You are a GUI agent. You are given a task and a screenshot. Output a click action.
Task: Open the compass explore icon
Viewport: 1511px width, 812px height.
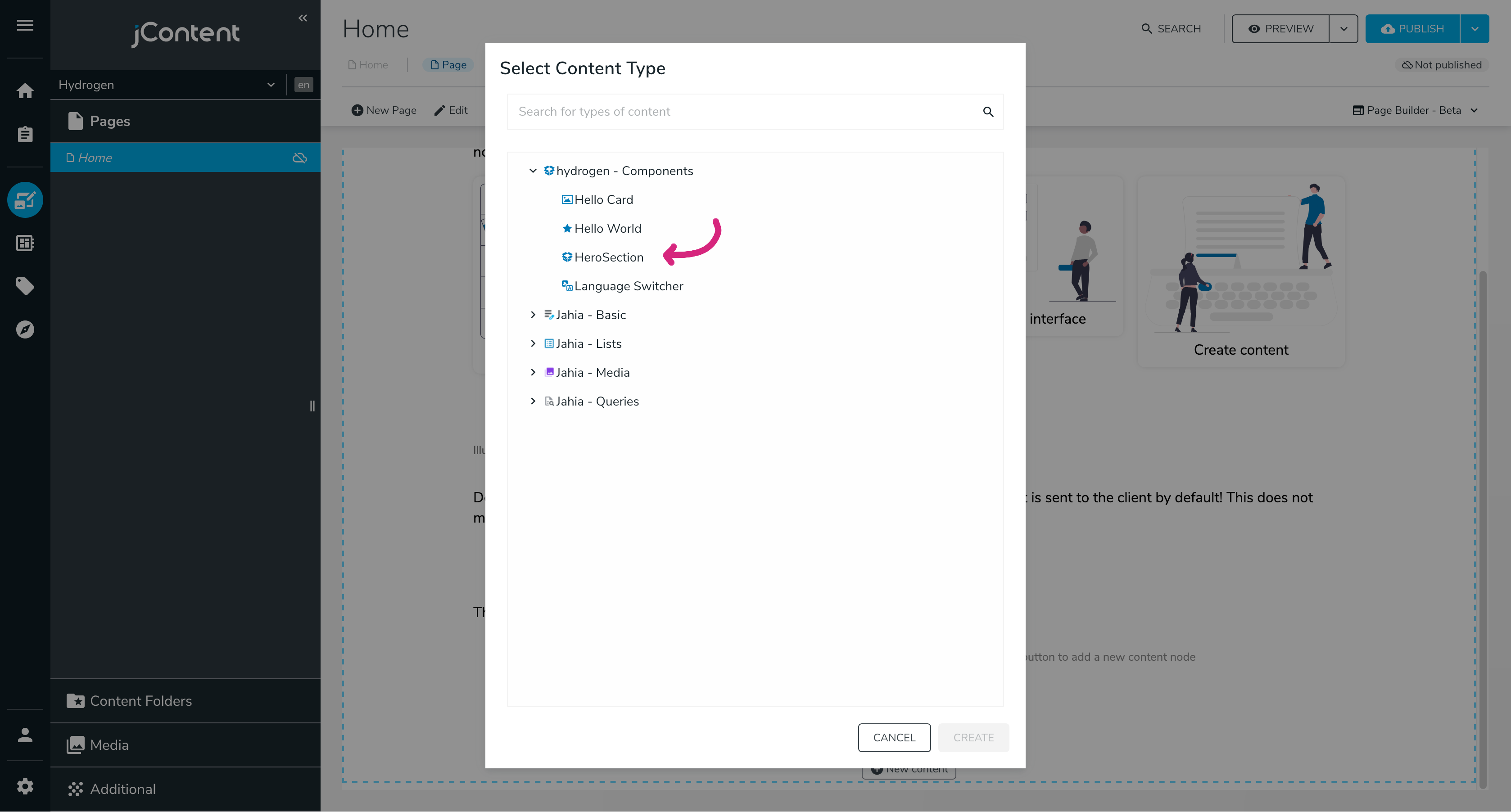[25, 329]
